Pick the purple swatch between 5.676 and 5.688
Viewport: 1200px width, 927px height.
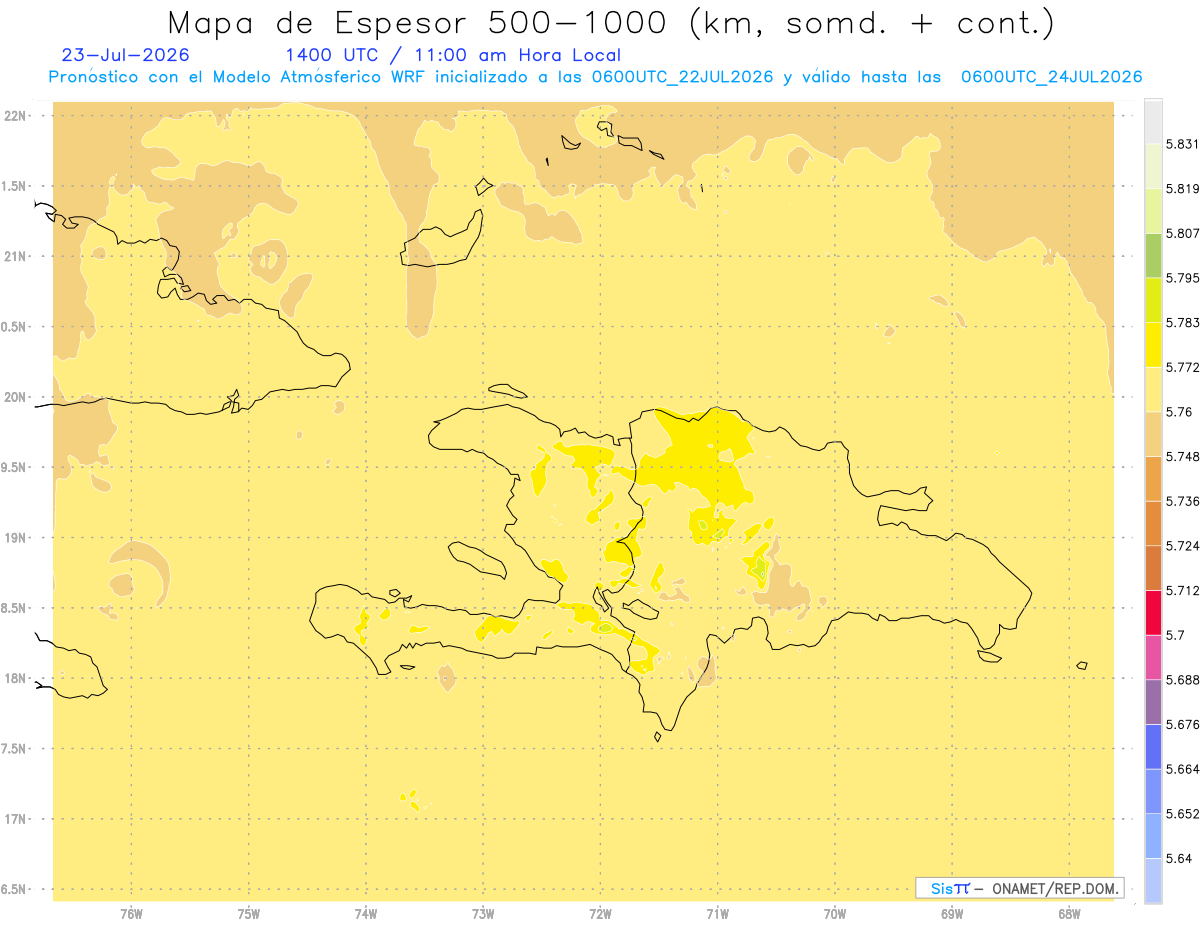pyautogui.click(x=1153, y=702)
